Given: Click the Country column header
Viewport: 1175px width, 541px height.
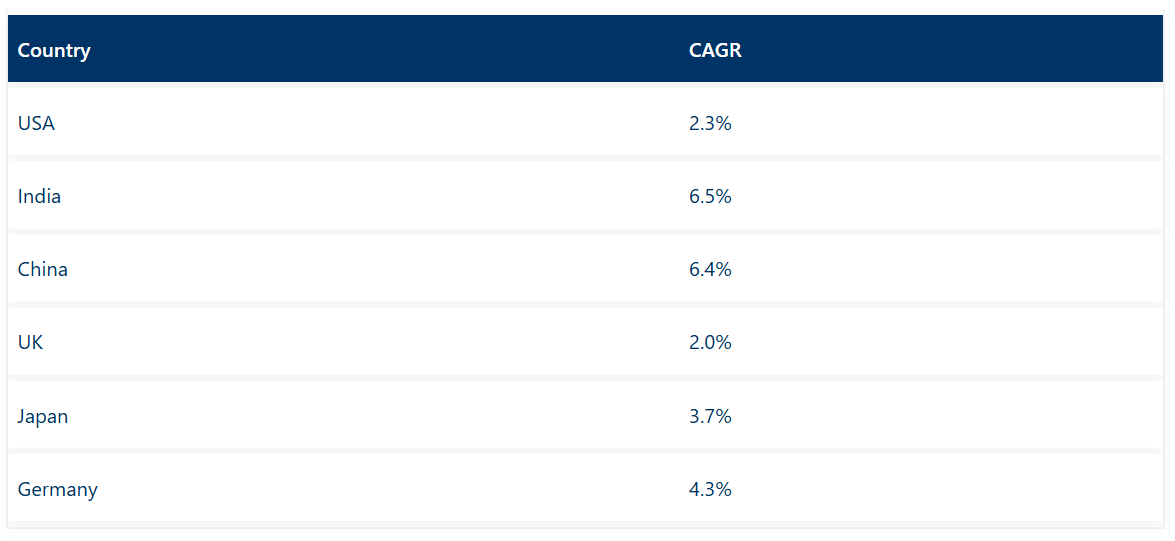Looking at the screenshot, I should (54, 50).
